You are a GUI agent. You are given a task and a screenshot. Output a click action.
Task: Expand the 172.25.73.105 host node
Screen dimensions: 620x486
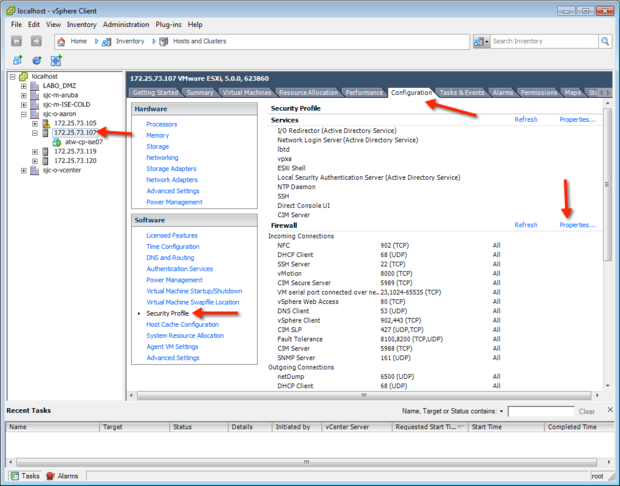coord(35,124)
